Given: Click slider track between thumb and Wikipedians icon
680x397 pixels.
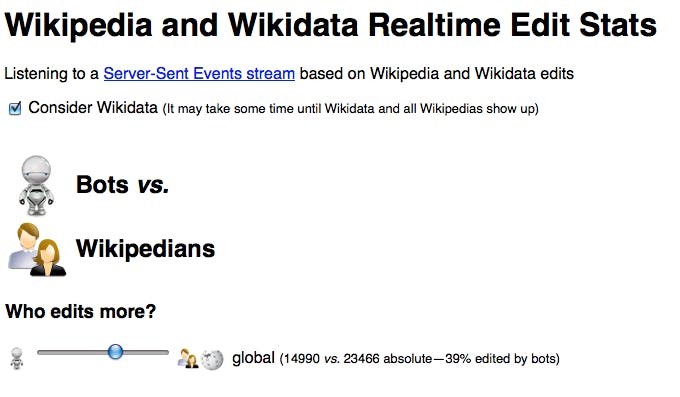Looking at the screenshot, I should click(146, 352).
